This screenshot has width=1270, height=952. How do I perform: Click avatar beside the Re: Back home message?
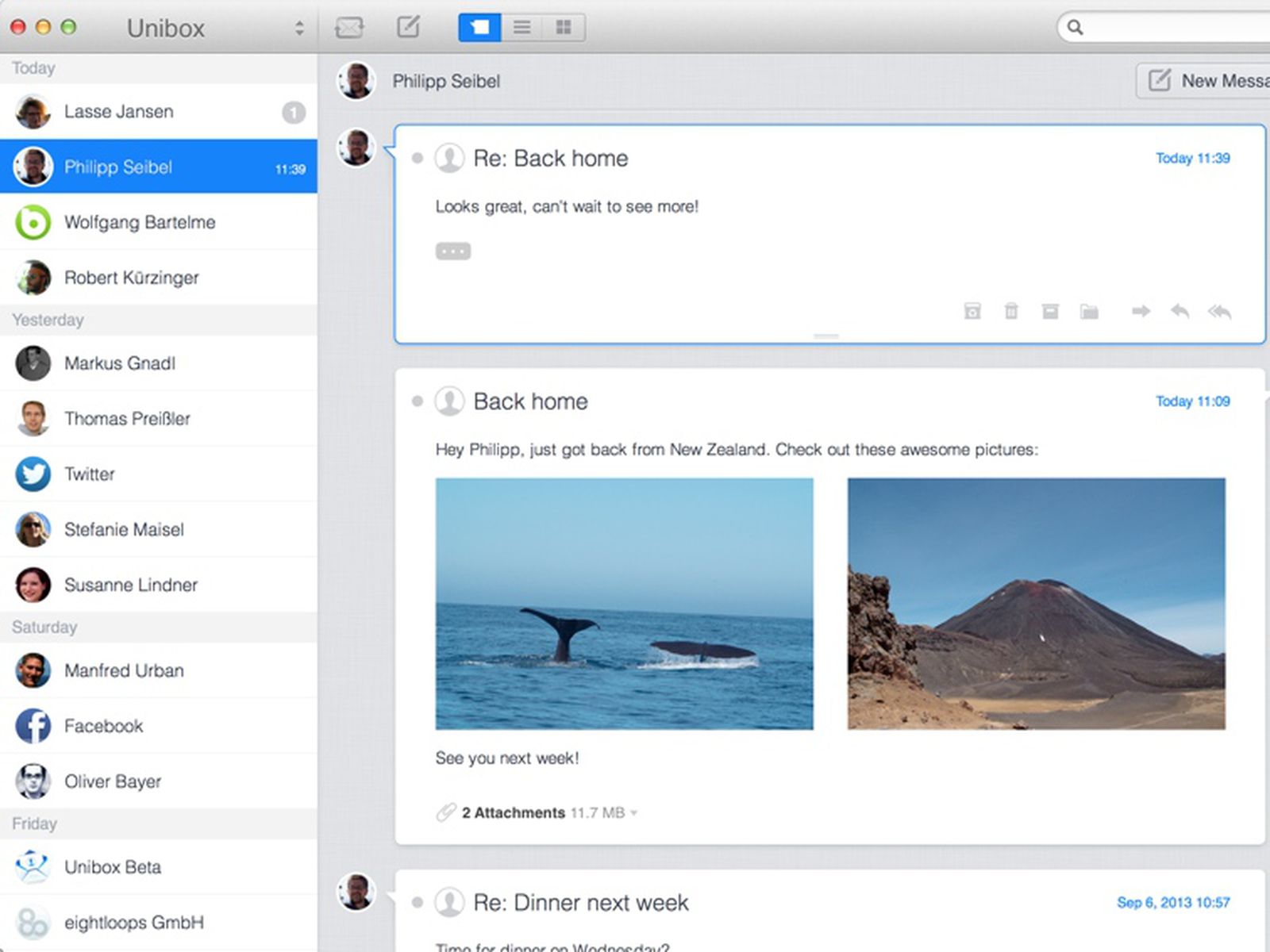(x=356, y=148)
